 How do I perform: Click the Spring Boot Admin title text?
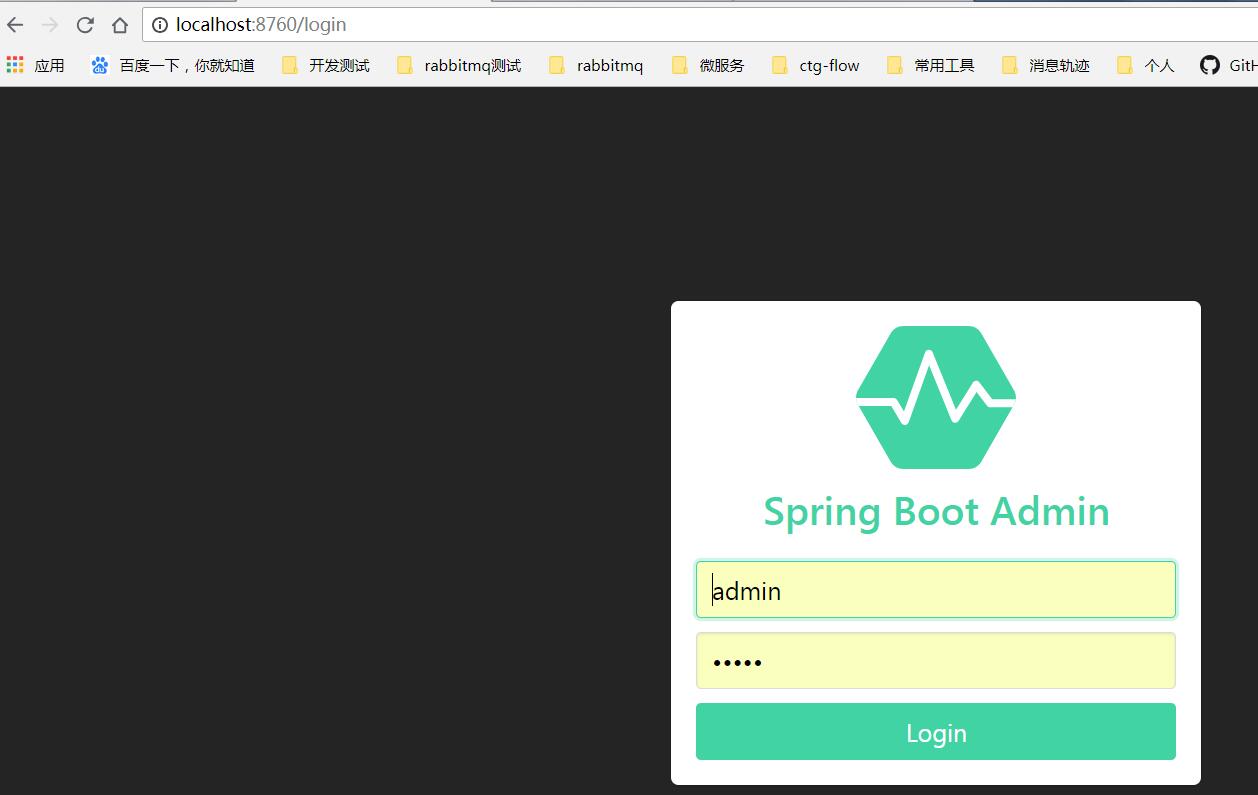pos(936,512)
